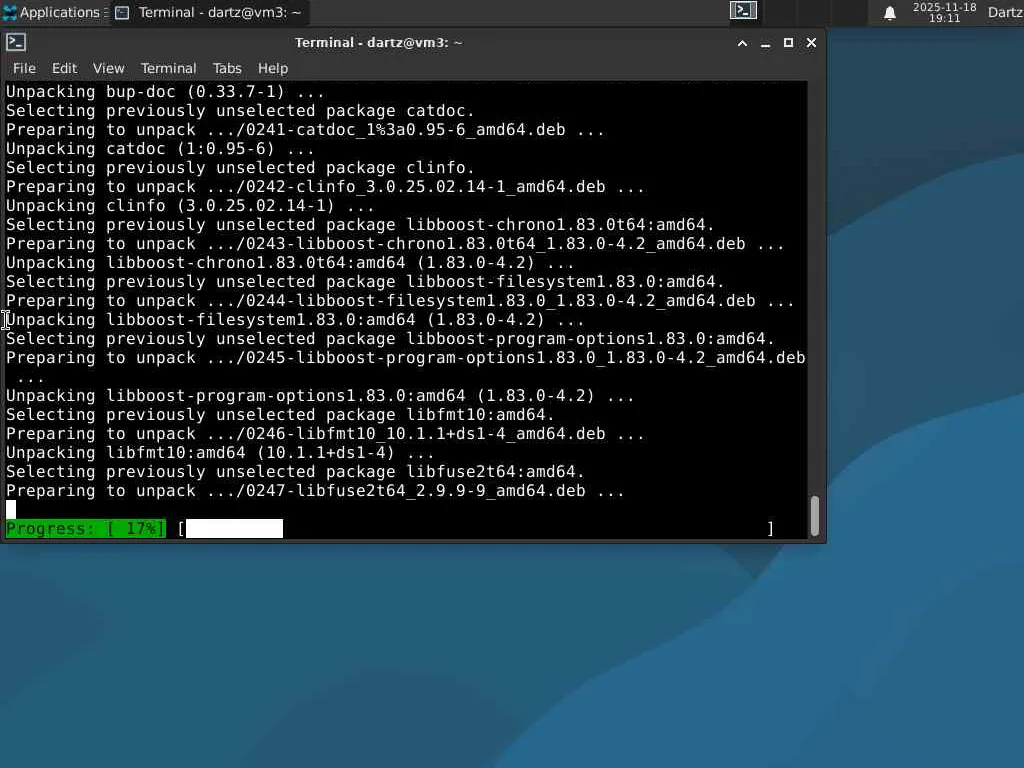Close the Terminal window
1024x768 pixels.
[x=811, y=42]
